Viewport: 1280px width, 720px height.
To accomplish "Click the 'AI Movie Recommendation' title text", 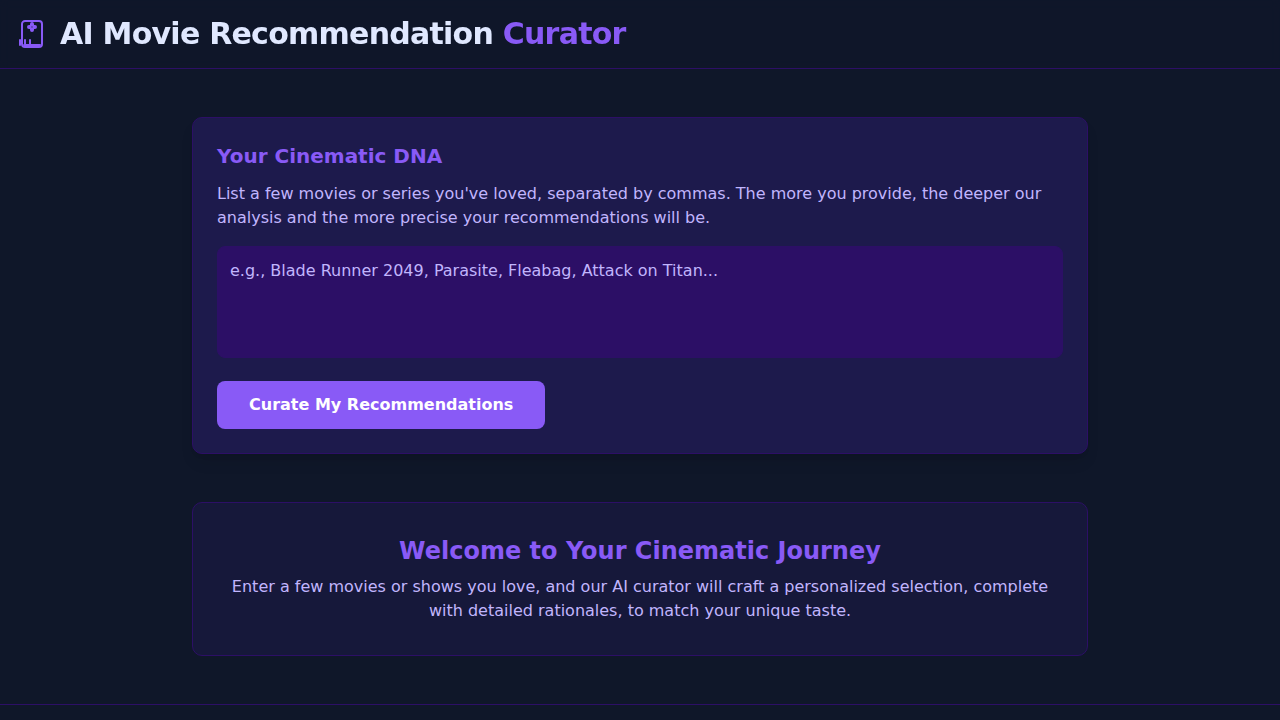I will coord(276,34).
